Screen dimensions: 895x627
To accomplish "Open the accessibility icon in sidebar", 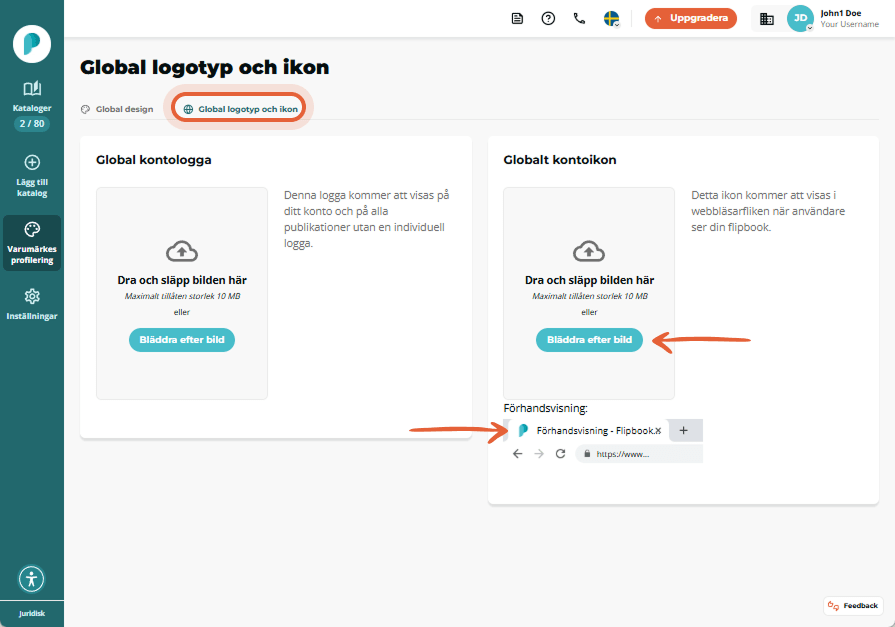I will click(32, 579).
